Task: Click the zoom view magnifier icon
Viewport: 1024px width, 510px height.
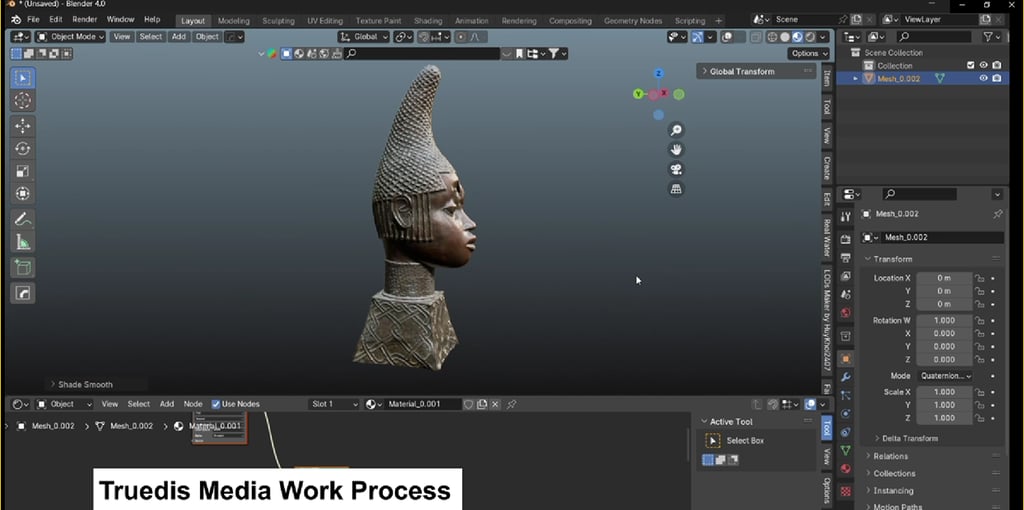Action: click(676, 131)
